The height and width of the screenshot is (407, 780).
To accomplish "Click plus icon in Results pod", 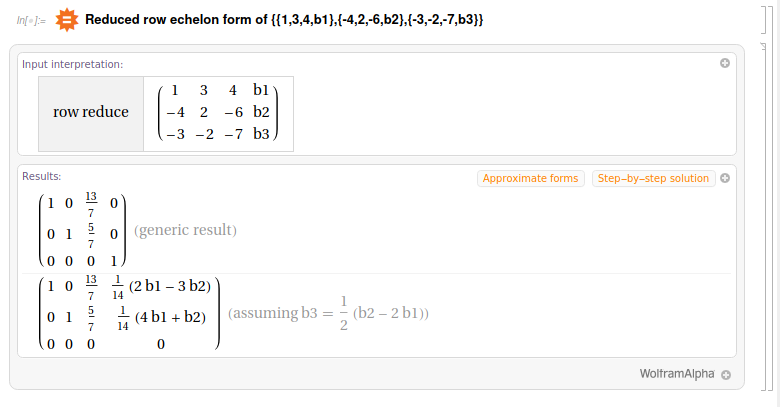I will 725,178.
